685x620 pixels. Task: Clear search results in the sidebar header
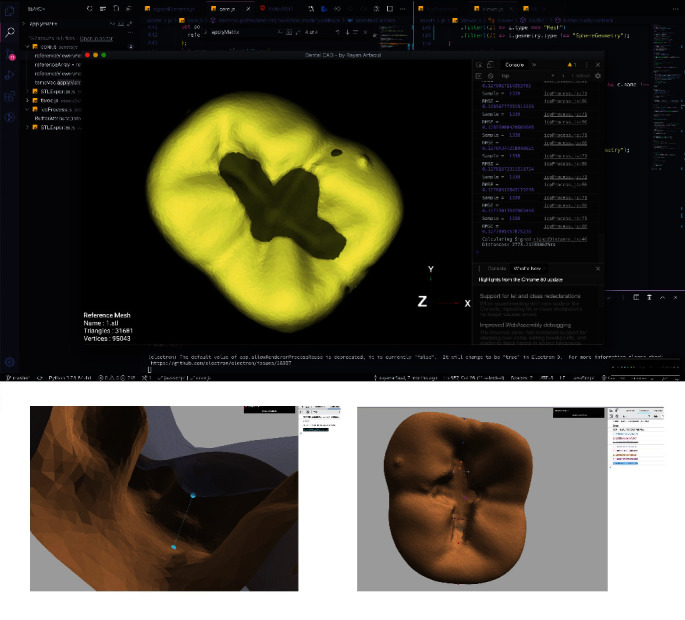[x=103, y=9]
